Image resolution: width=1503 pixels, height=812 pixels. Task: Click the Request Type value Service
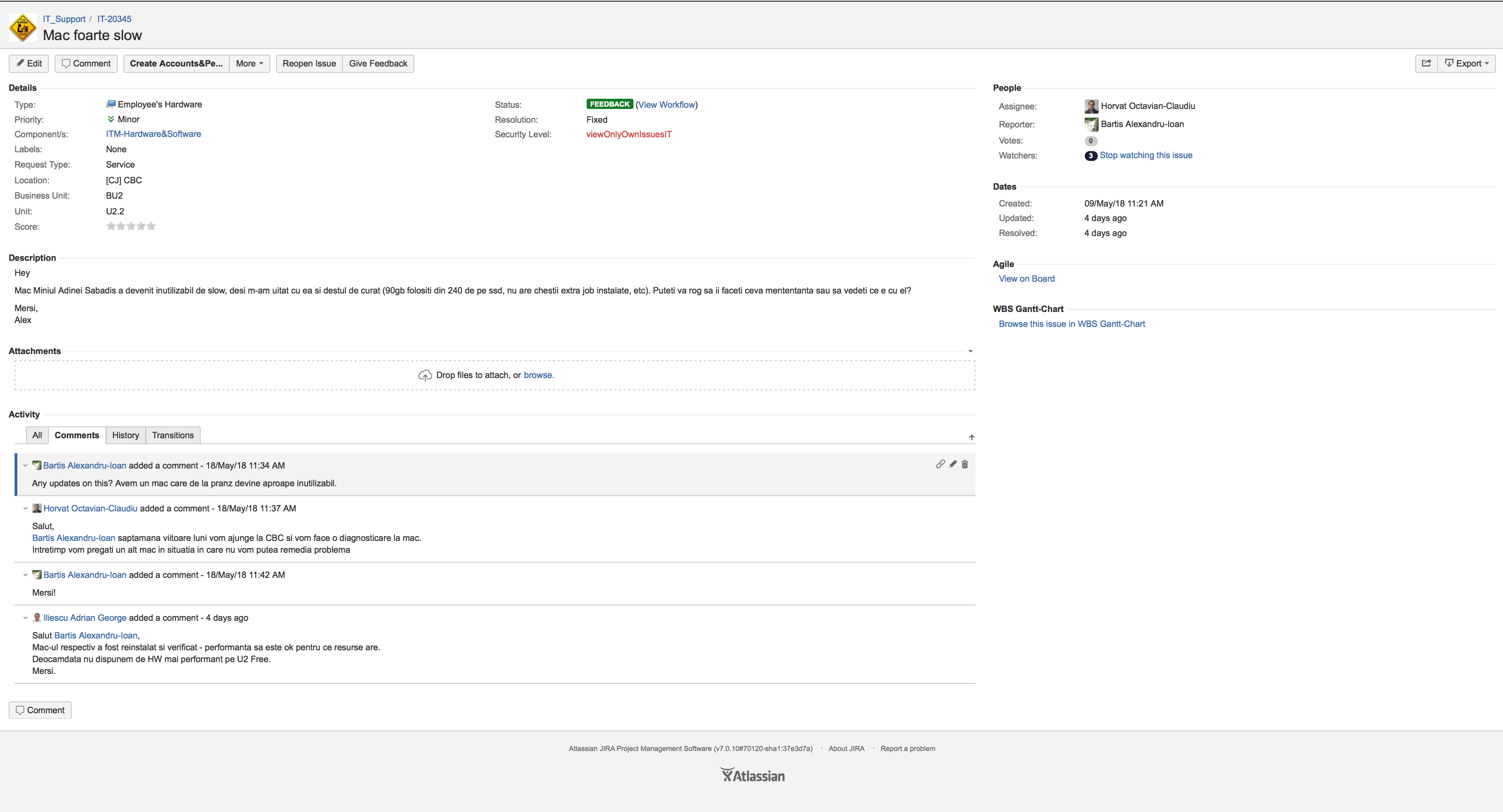[120, 164]
